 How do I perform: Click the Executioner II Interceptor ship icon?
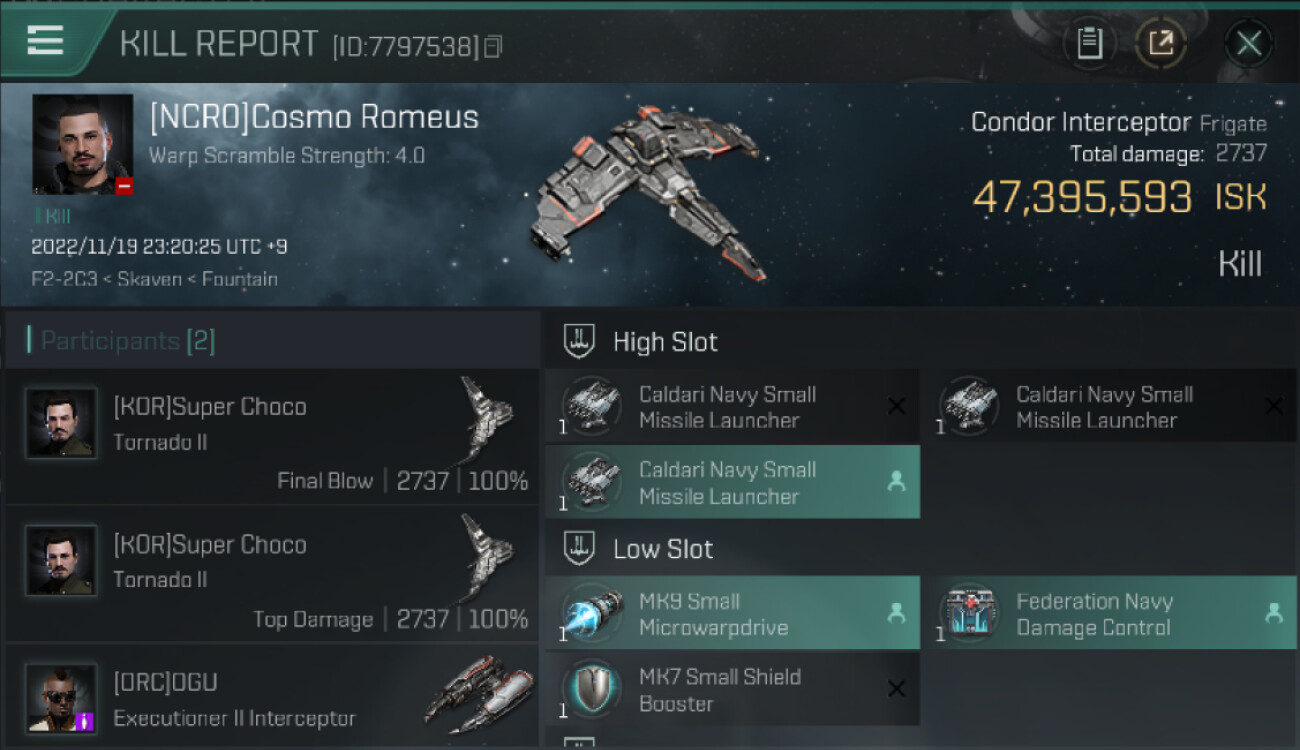point(478,692)
